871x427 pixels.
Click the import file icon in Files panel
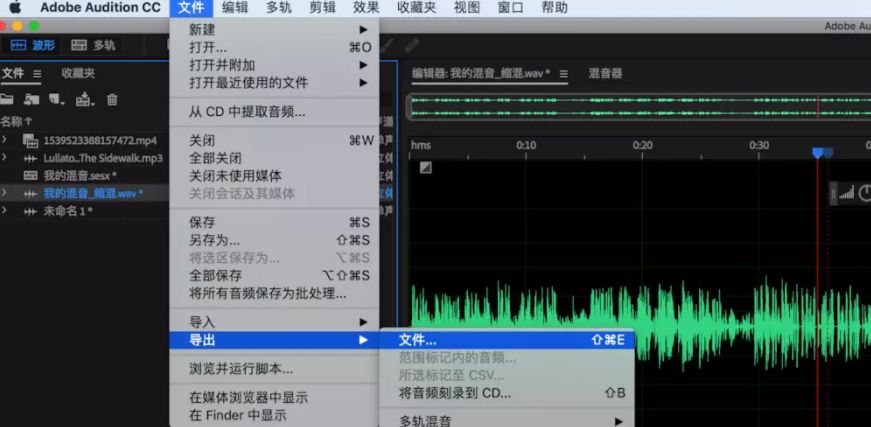coord(31,100)
